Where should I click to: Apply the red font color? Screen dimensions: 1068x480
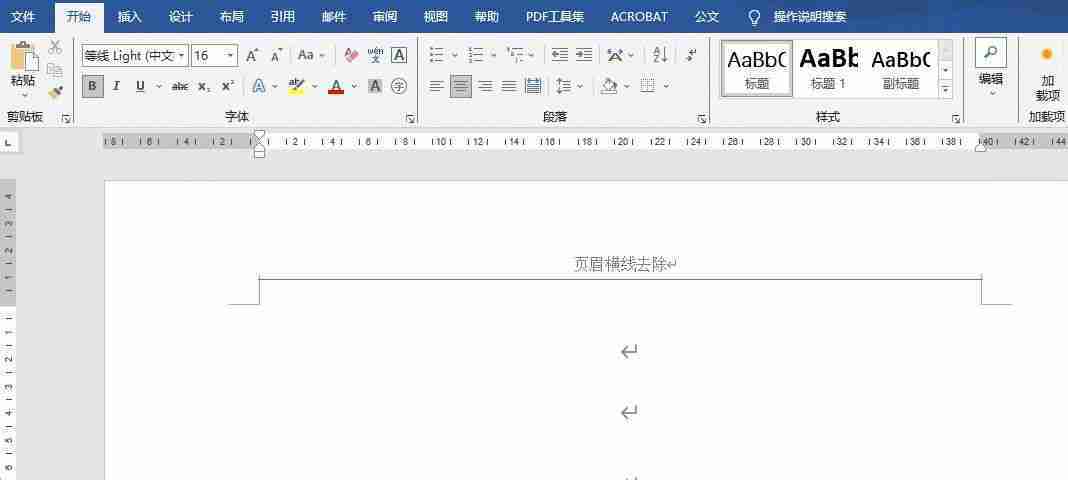tap(336, 86)
